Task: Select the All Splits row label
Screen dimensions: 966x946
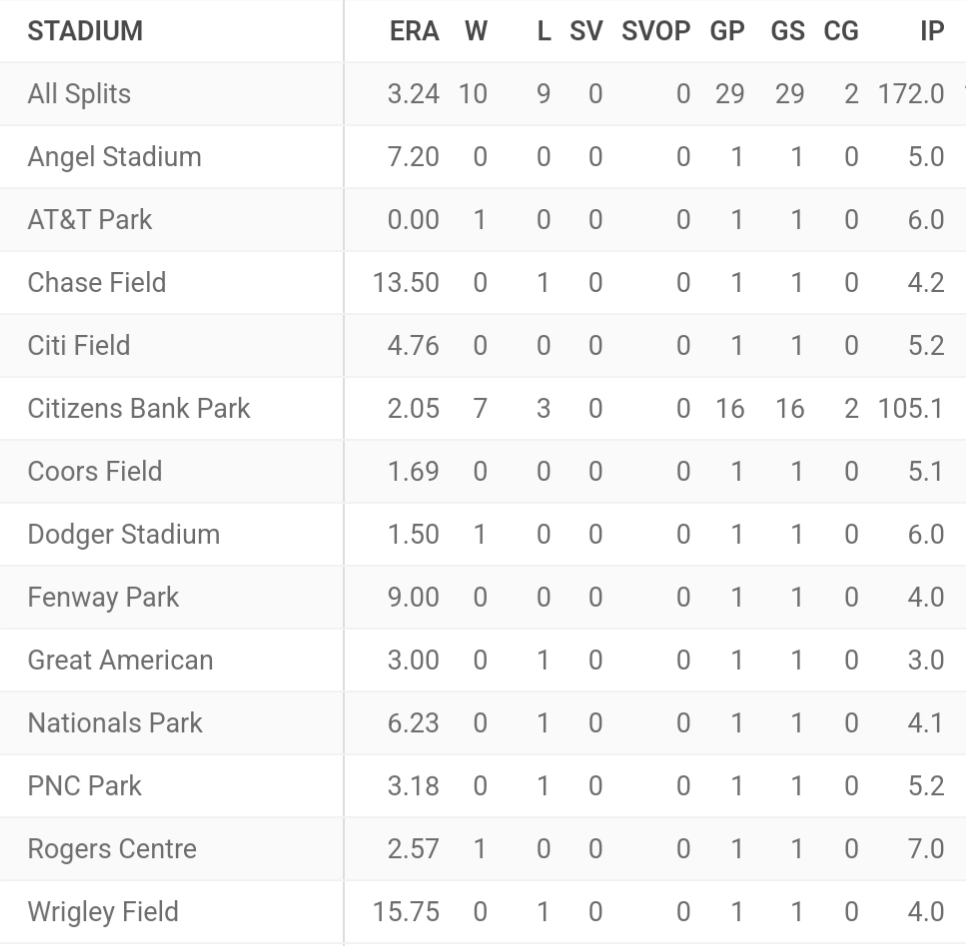Action: click(79, 94)
